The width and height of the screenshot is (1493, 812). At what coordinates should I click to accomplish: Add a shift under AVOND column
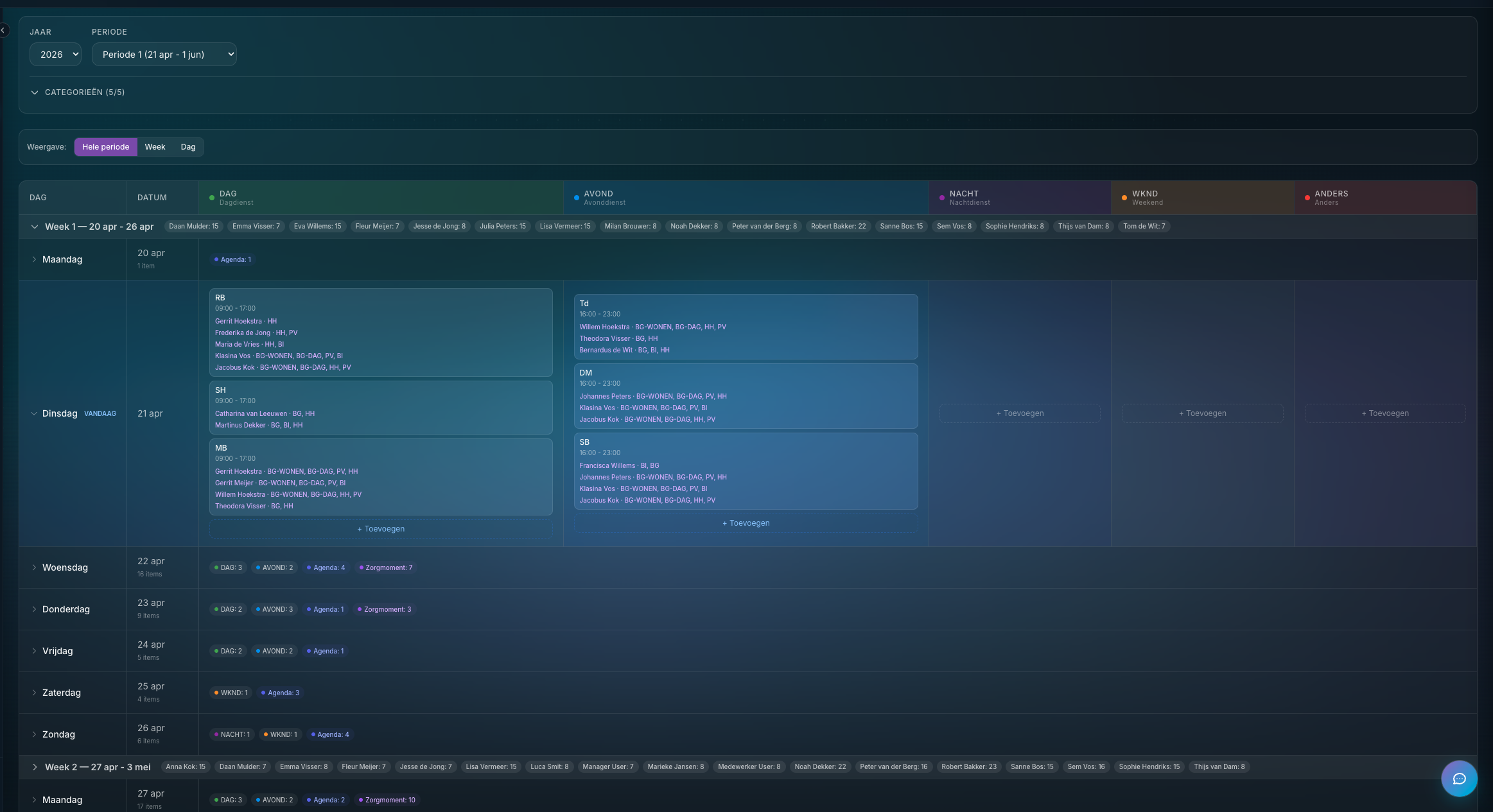click(x=746, y=523)
